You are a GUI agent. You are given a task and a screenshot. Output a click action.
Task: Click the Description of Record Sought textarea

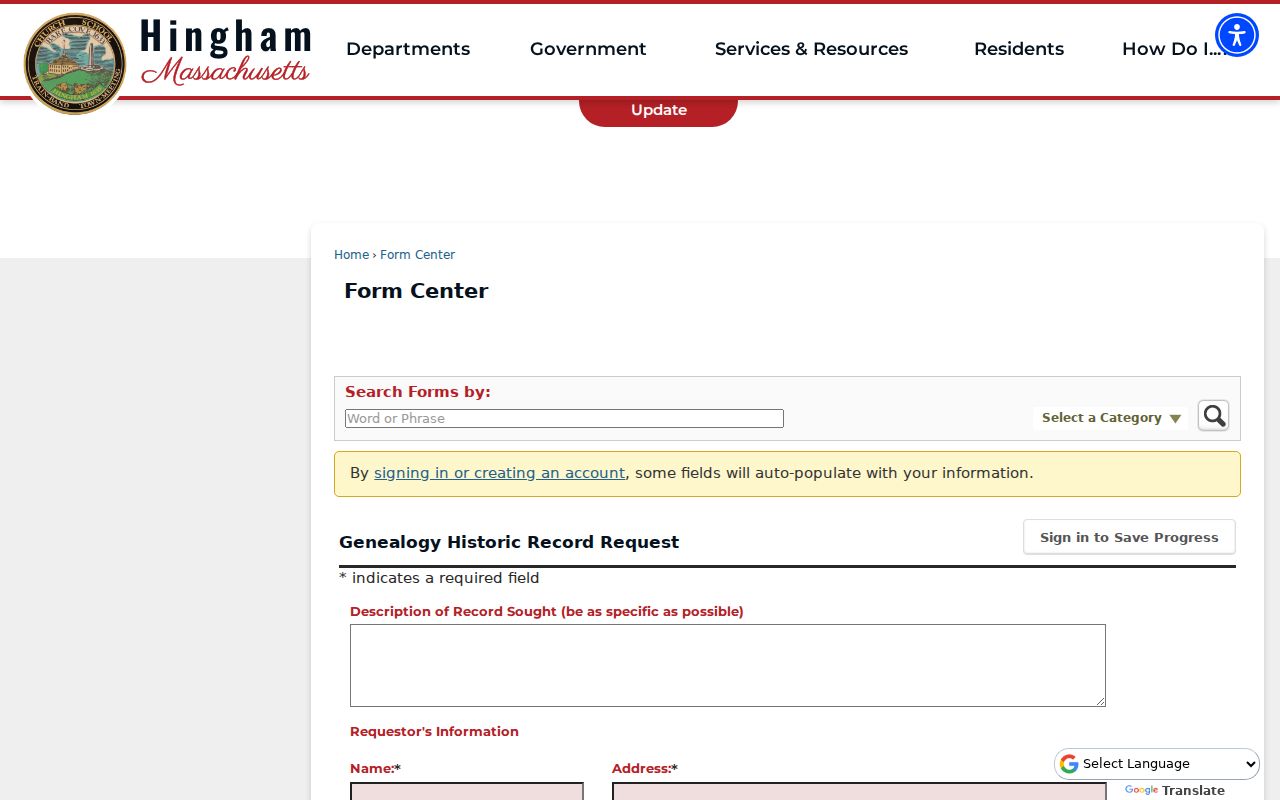(728, 665)
